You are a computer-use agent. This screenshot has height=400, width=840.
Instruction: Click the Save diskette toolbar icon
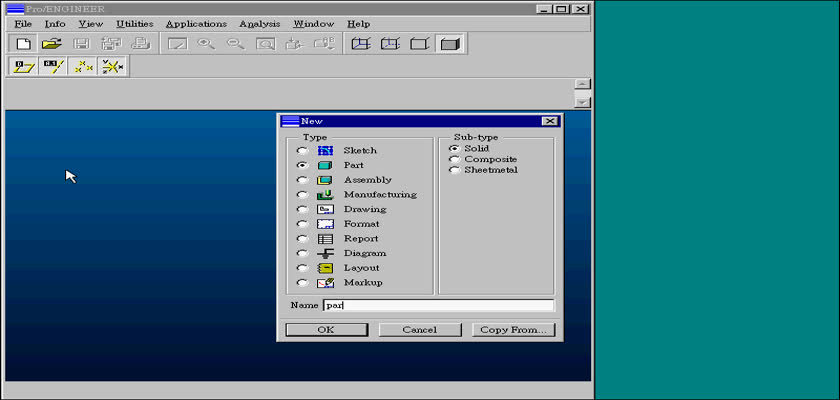(81, 44)
